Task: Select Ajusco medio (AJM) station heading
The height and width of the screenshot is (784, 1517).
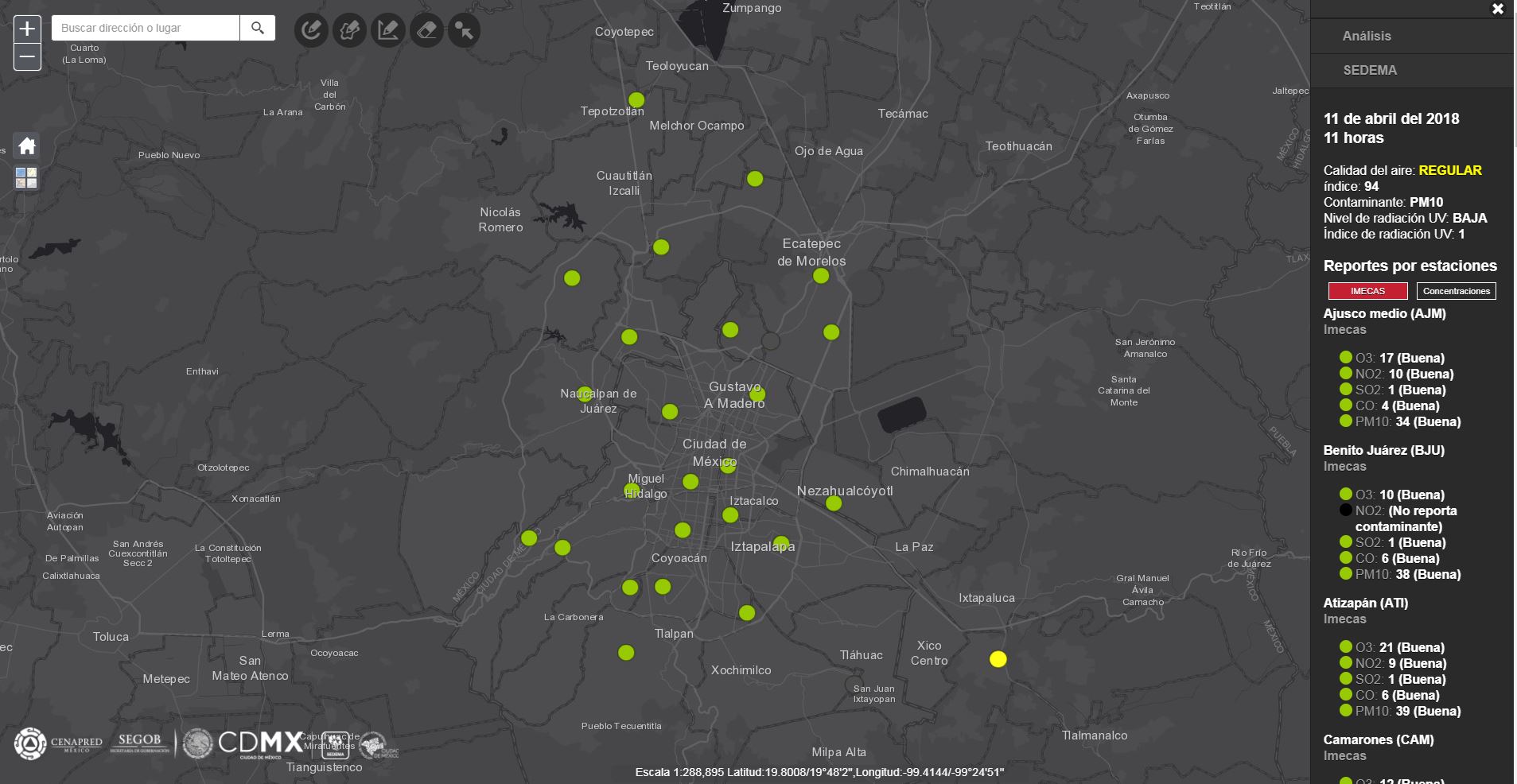Action: [x=1384, y=313]
